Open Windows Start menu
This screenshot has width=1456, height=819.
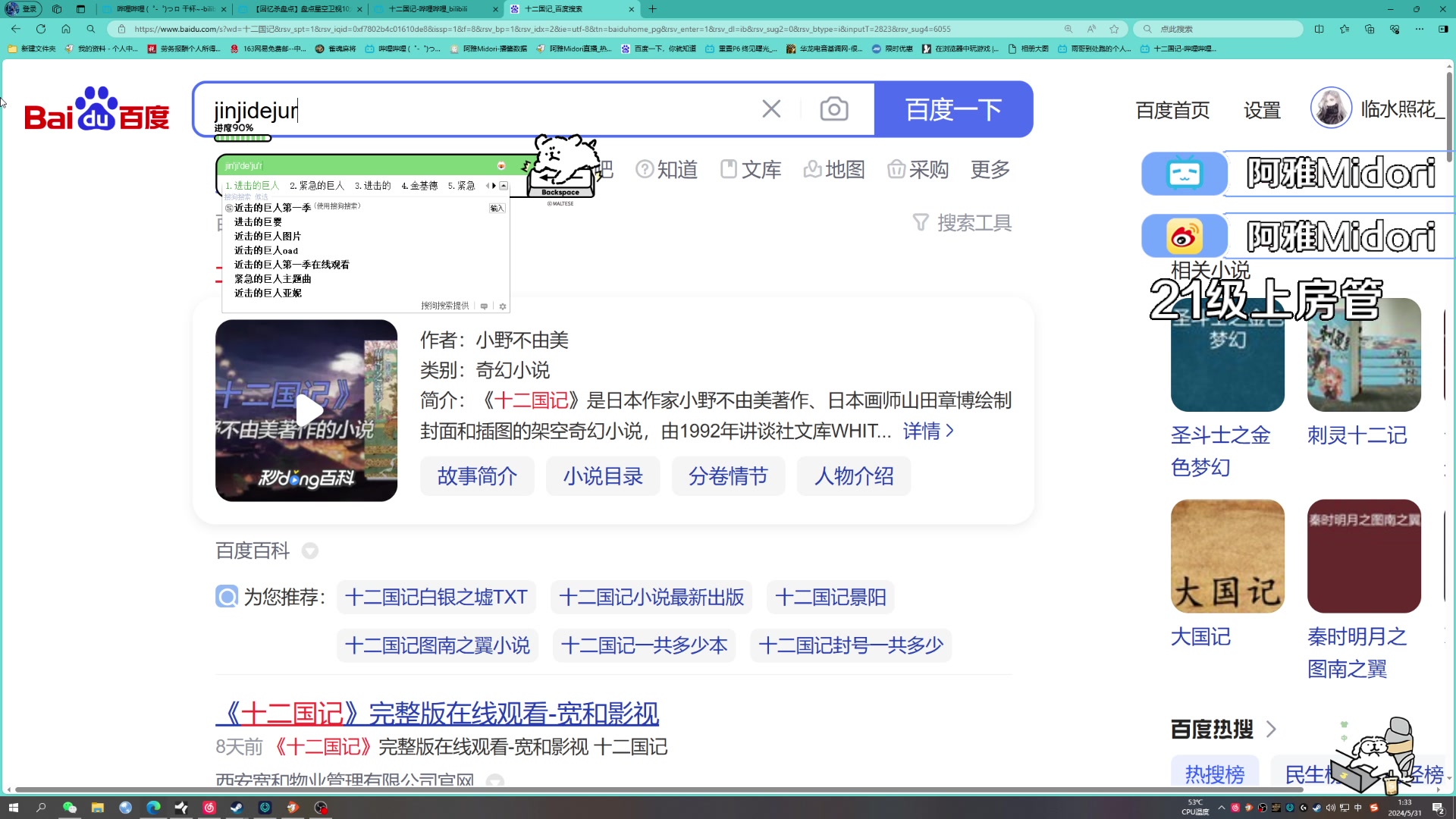(x=13, y=808)
